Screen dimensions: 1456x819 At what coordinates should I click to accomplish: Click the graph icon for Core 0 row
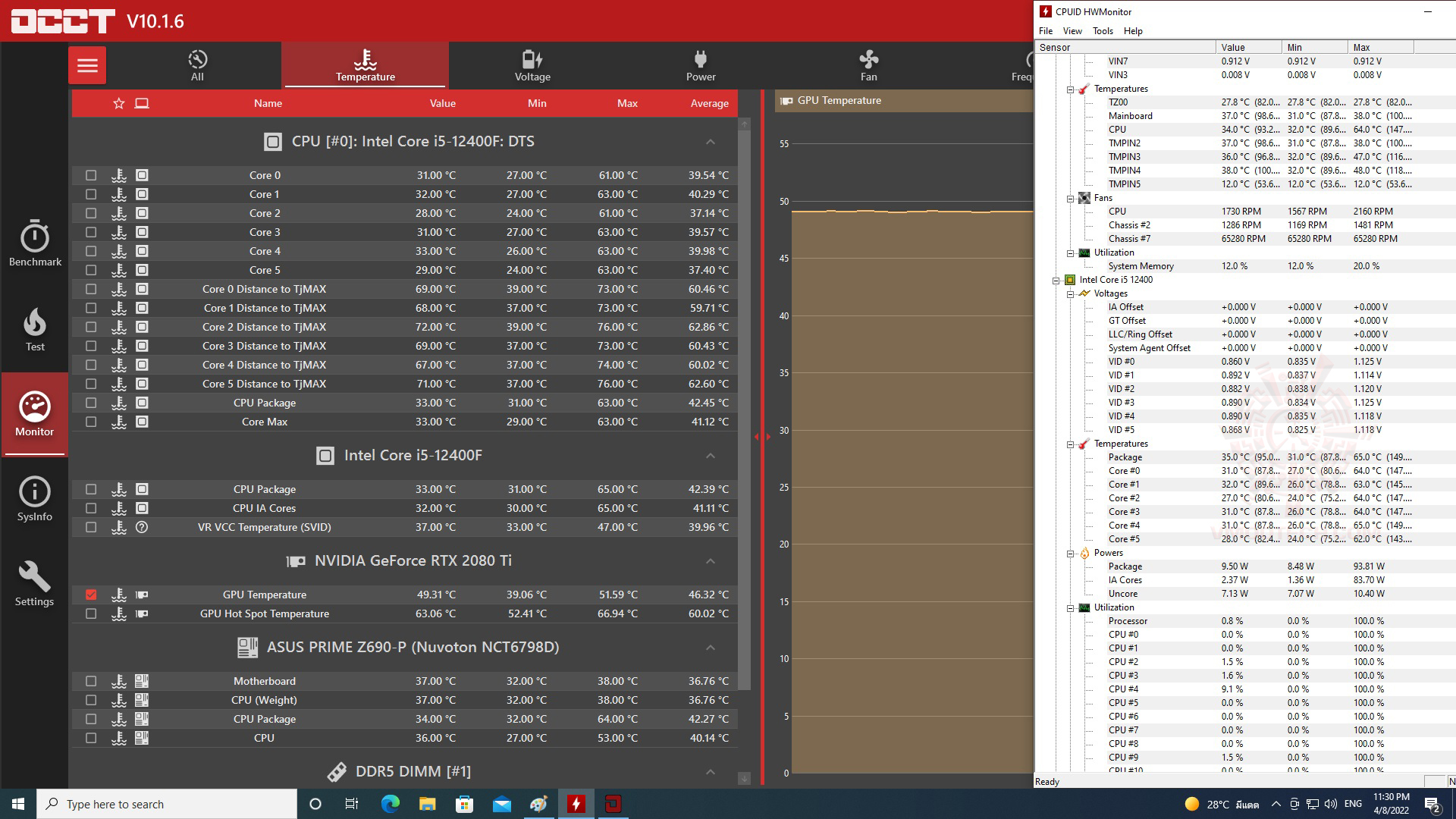(119, 175)
